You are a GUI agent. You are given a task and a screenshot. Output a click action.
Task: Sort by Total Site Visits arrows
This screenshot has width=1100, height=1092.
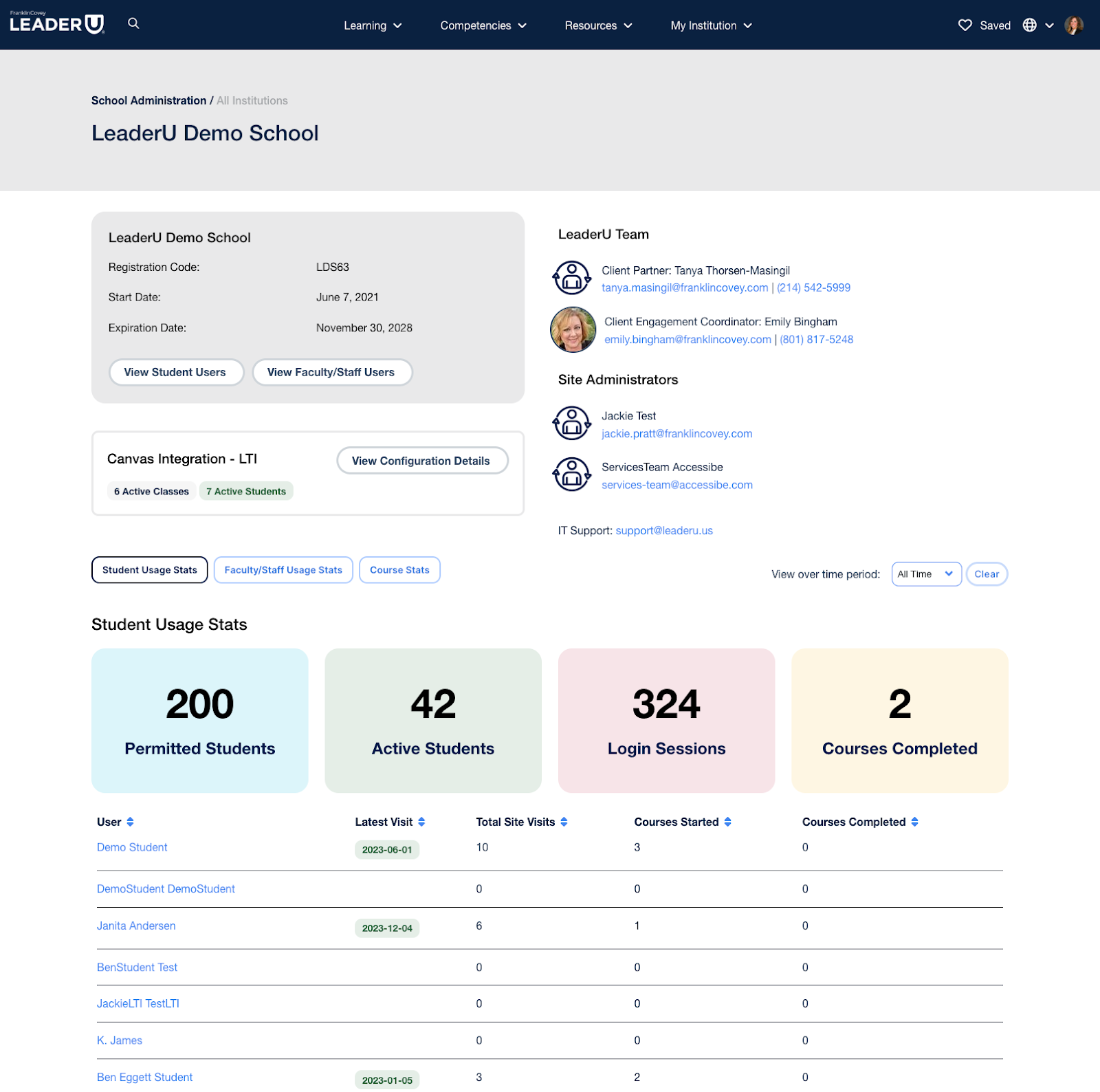(x=564, y=822)
